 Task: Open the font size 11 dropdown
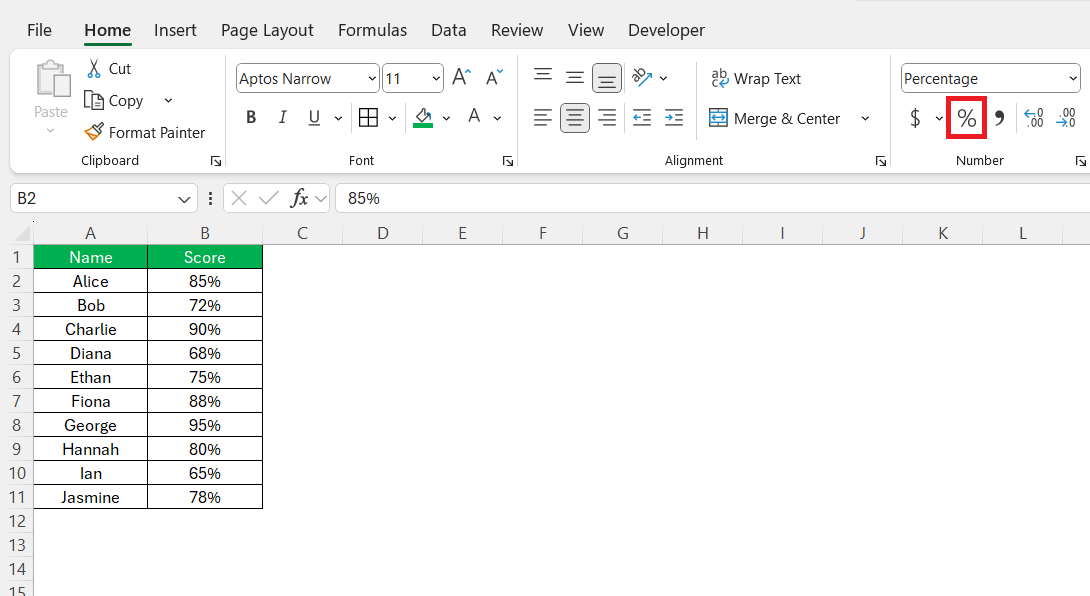click(437, 79)
